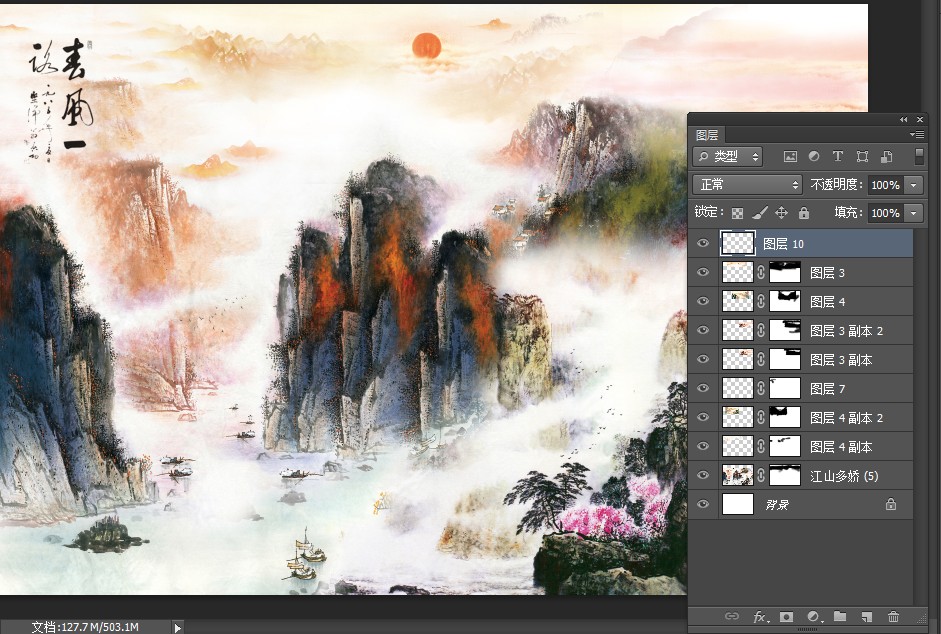The image size is (941, 634).
Task: Click the mask link icon on 图层 4
Action: 761,301
